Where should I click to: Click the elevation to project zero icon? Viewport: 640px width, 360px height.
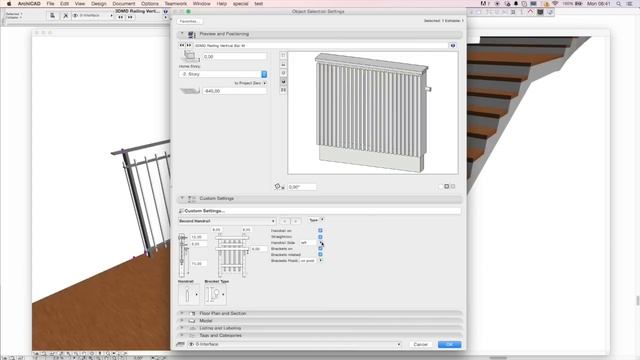pyautogui.click(x=190, y=91)
